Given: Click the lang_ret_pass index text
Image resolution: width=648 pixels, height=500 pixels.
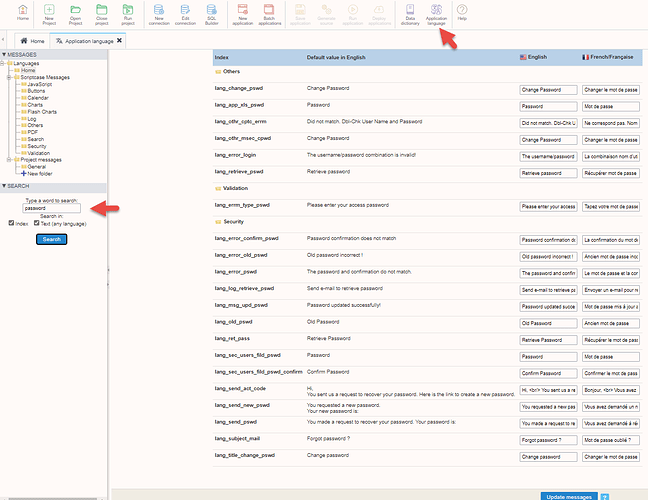Looking at the screenshot, I should click(232, 338).
